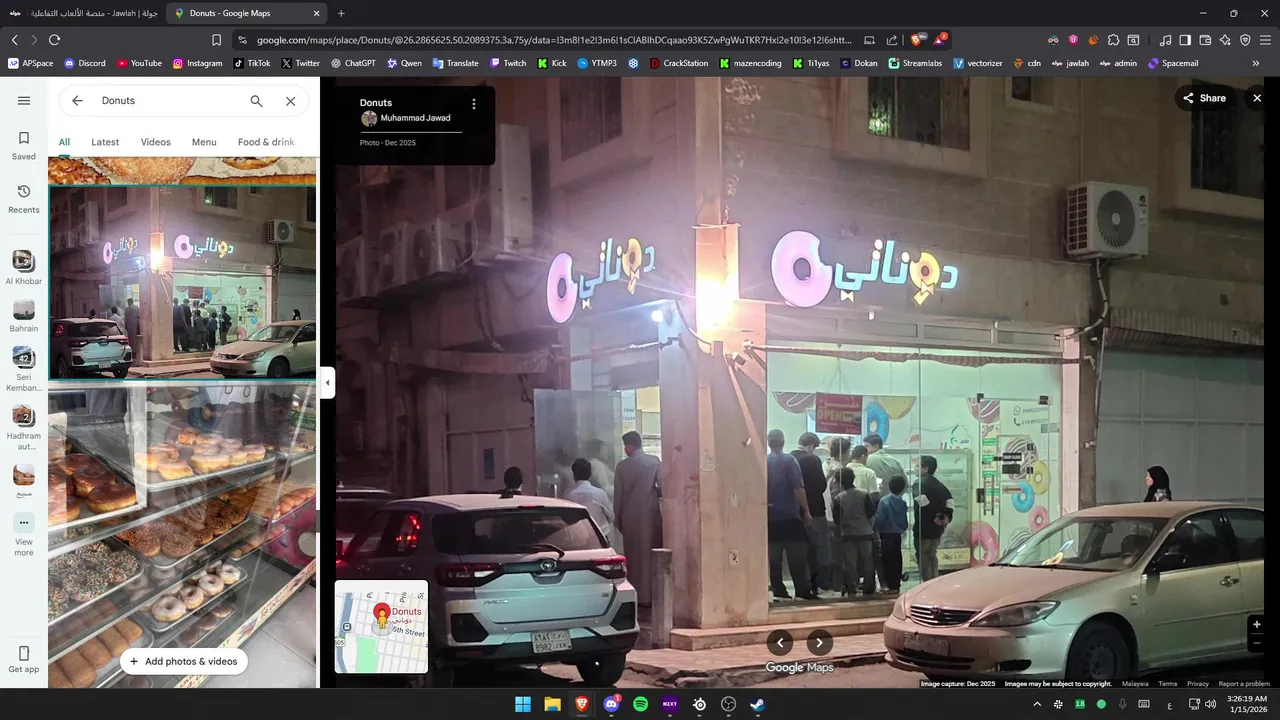1280x720 pixels.
Task: Bookmark this page icon
Action: tap(216, 40)
